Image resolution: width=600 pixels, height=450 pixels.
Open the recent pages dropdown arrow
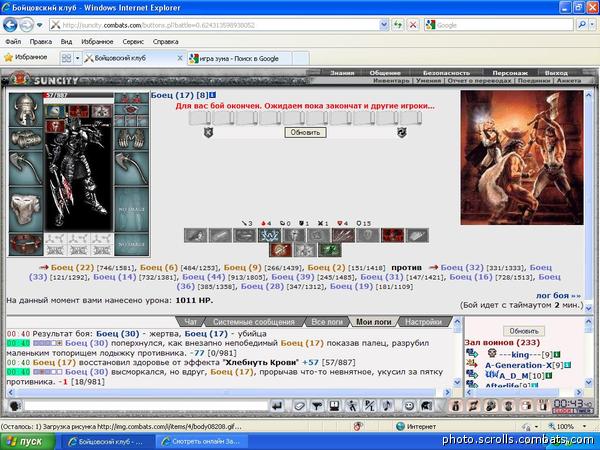pyautogui.click(x=39, y=26)
